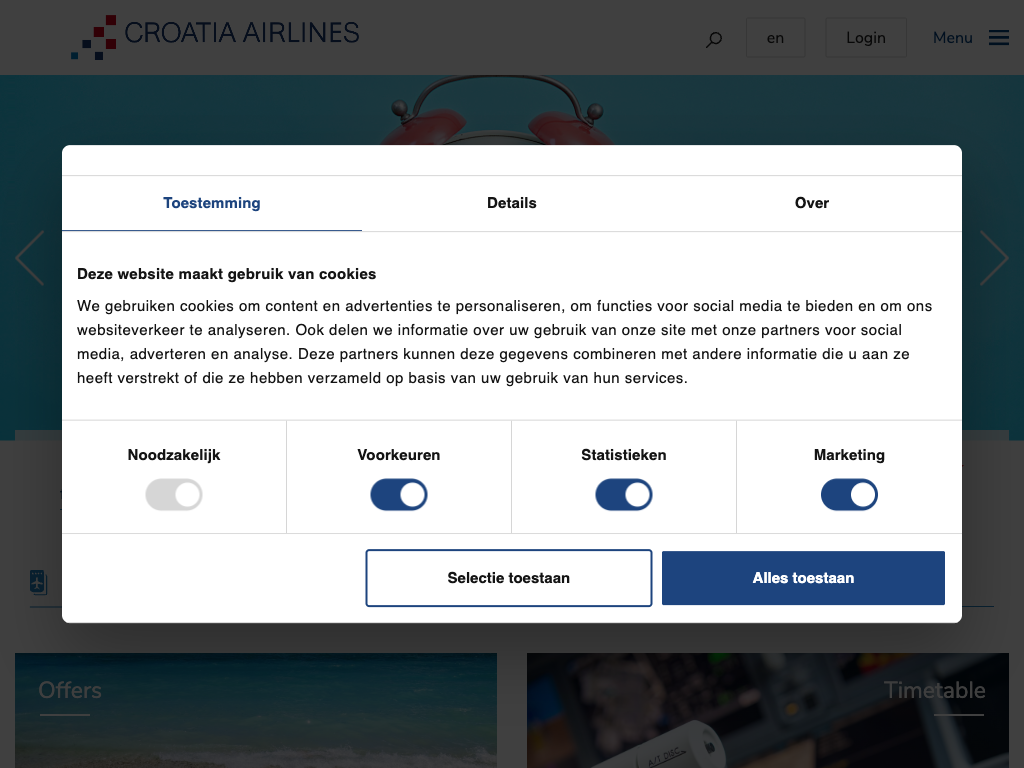Screen dimensions: 1024x768
Task: Select the Toestemming tab
Action: pyautogui.click(x=212, y=203)
